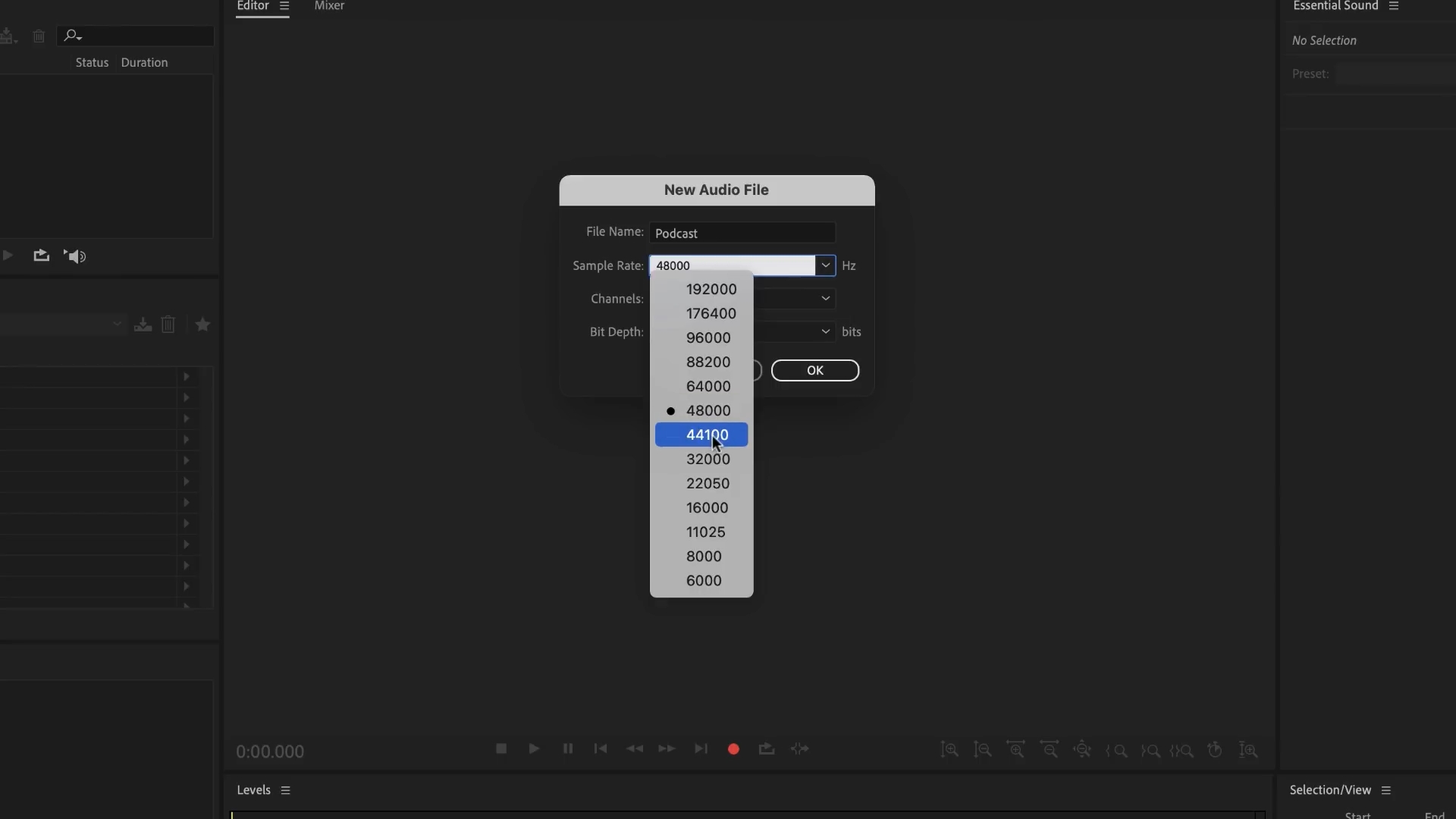Switch to the Mixer tab
The height and width of the screenshot is (819, 1456).
point(329,6)
